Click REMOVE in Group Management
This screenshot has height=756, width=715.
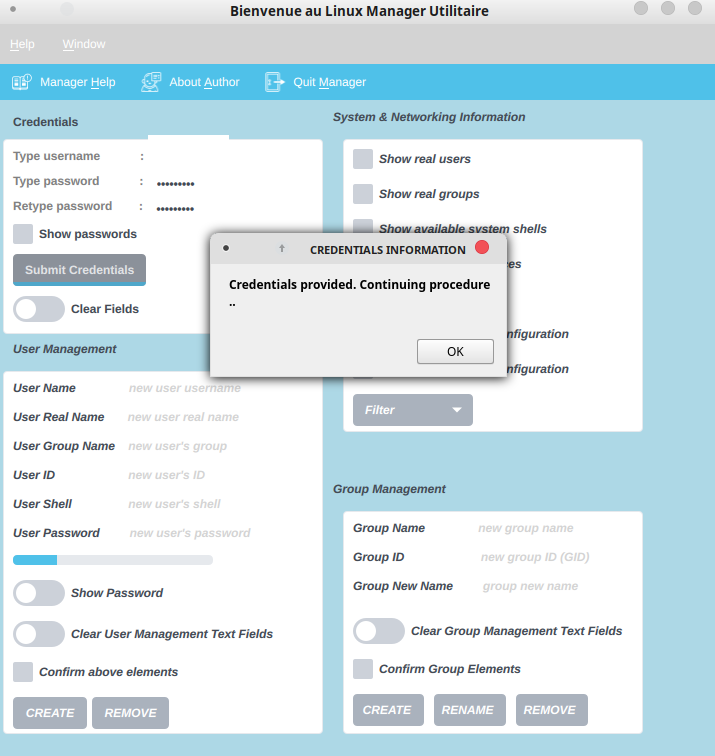[552, 710]
